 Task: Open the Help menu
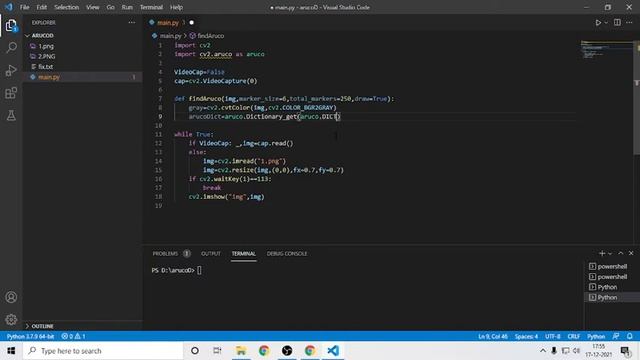pyautogui.click(x=176, y=7)
